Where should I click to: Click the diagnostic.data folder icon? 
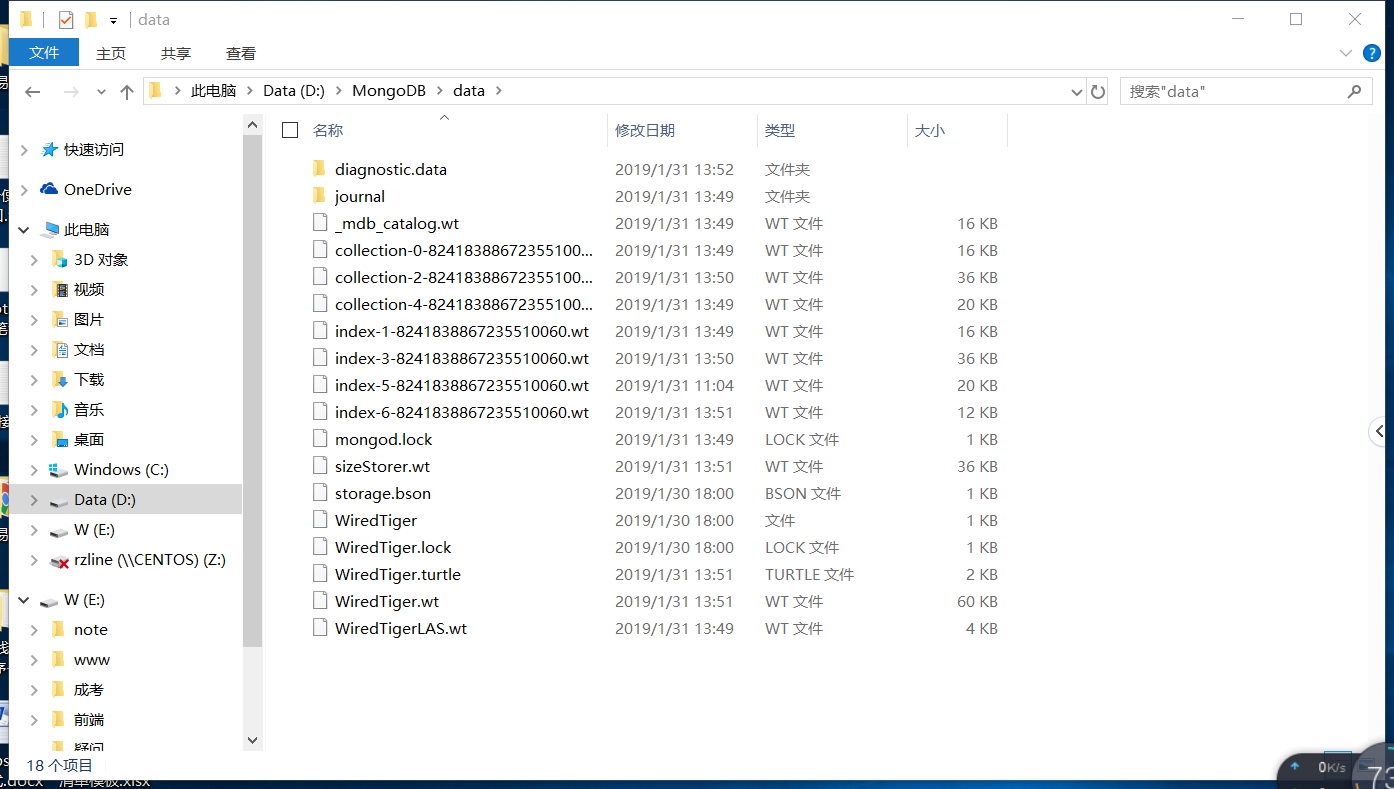coord(320,169)
